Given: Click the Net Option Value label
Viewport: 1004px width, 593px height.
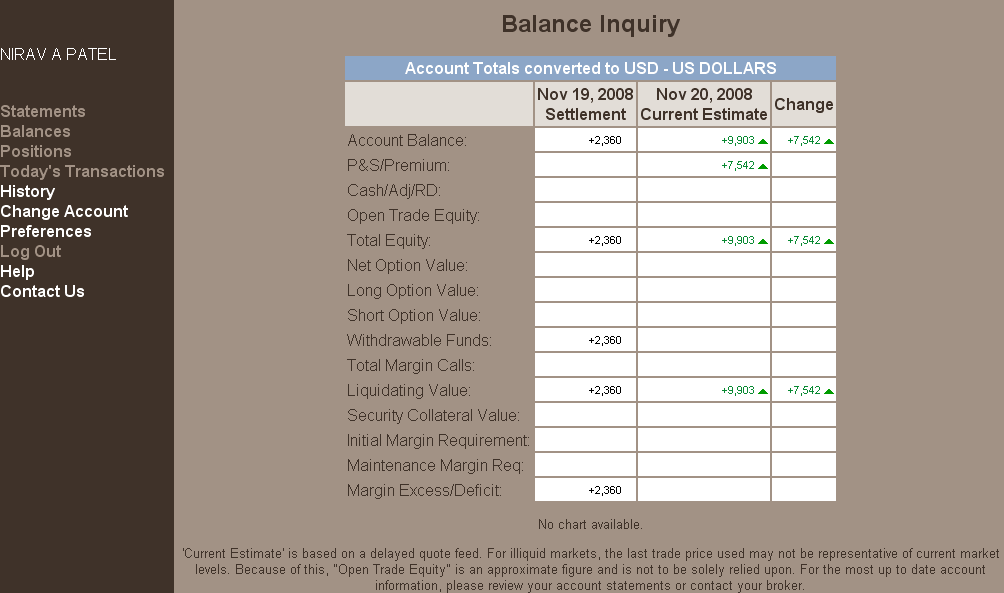Looking at the screenshot, I should point(407,265).
